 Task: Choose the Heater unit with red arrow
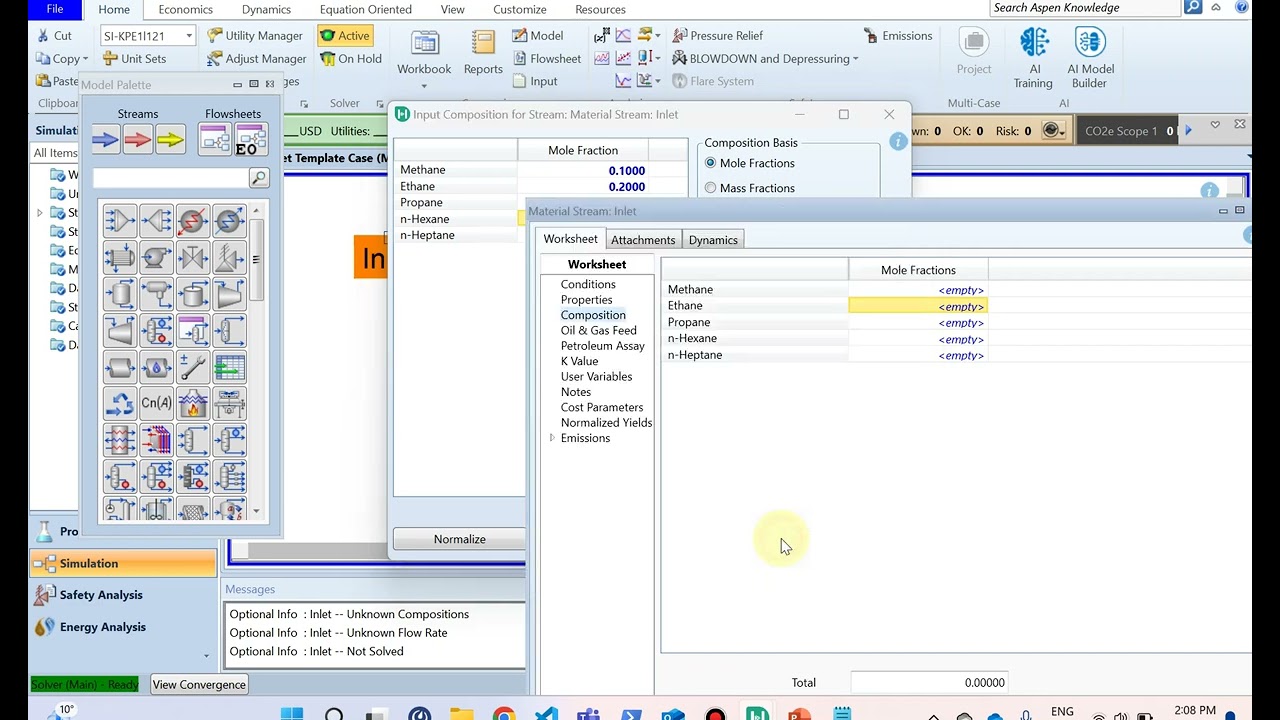pyautogui.click(x=192, y=221)
